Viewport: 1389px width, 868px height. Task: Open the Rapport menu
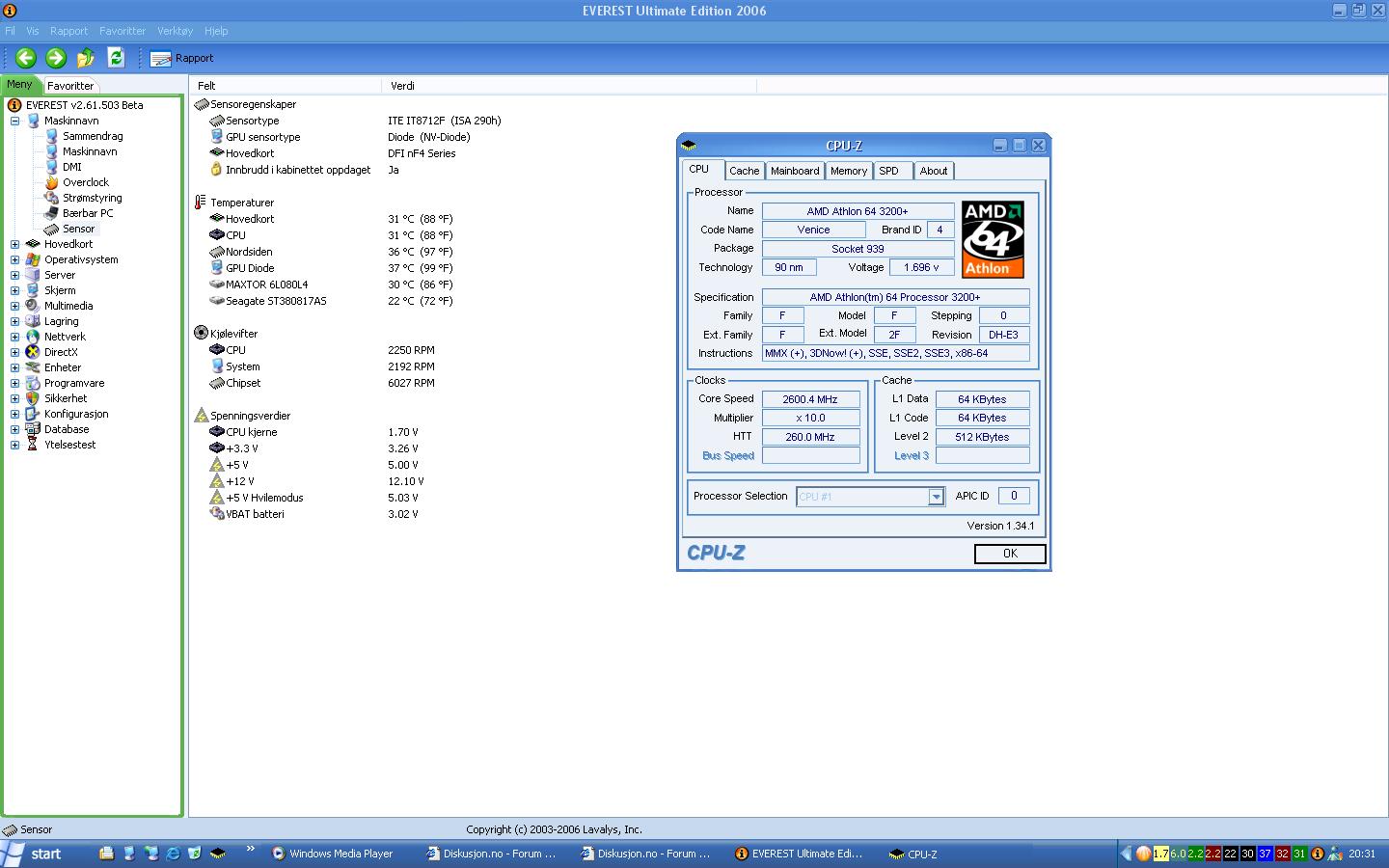[x=68, y=31]
